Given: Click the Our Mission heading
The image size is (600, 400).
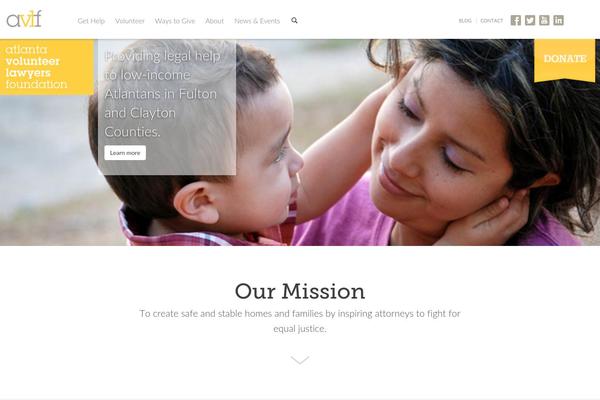Looking at the screenshot, I should coord(300,291).
